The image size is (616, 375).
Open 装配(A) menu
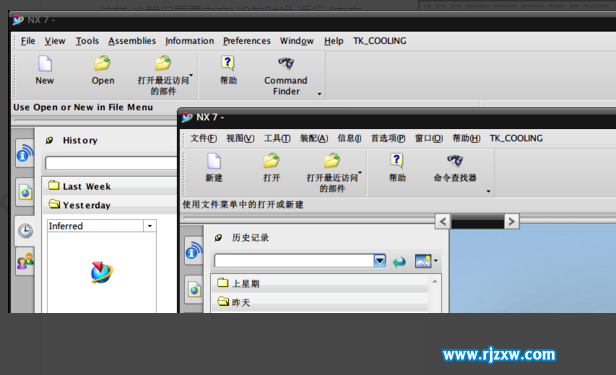(314, 138)
